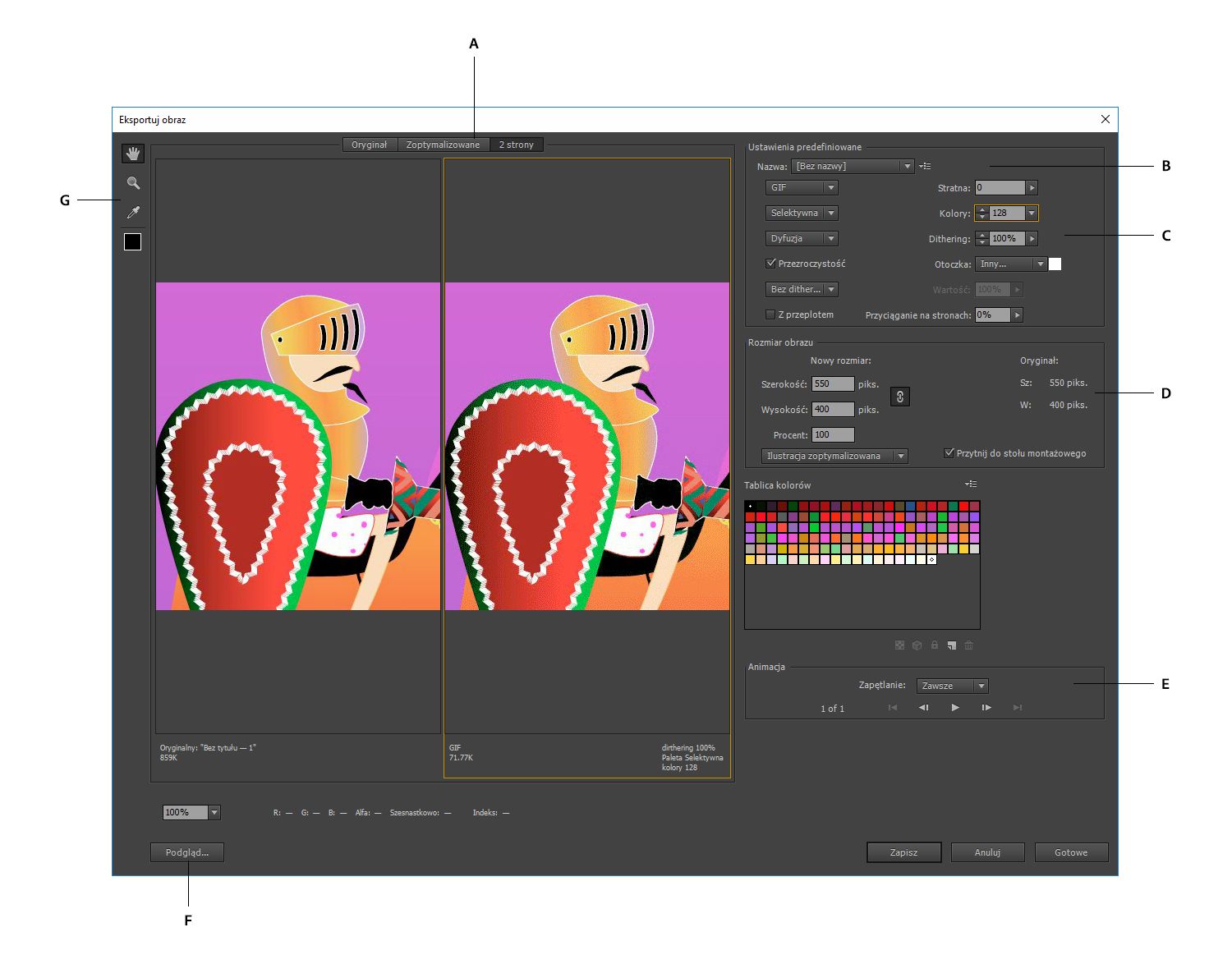This screenshot has height=964, width=1232.
Task: Open the Tablica kolorów panel menu
Action: (x=971, y=484)
